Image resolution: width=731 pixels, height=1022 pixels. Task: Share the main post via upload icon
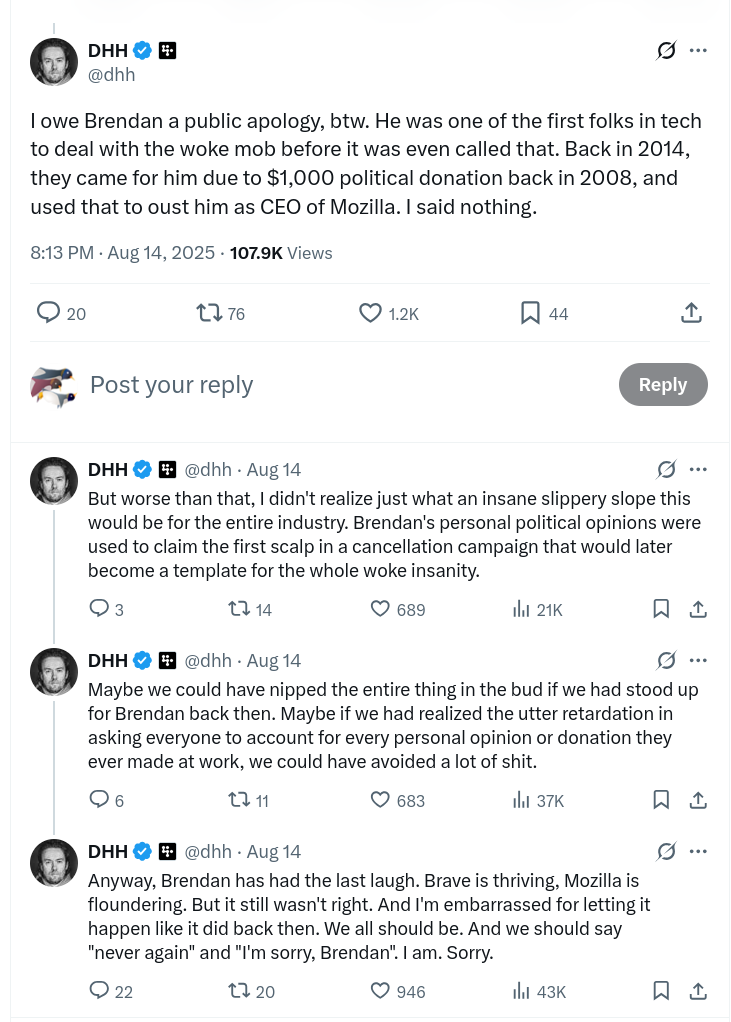[x=691, y=313]
